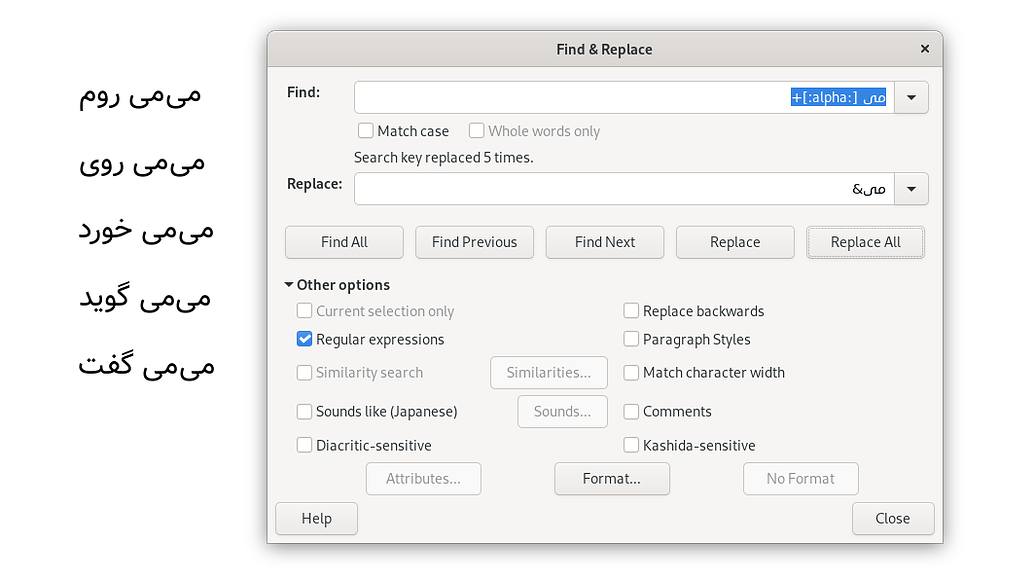Open the Help page
Viewport: 1035px width, 579px height.
pyautogui.click(x=316, y=518)
